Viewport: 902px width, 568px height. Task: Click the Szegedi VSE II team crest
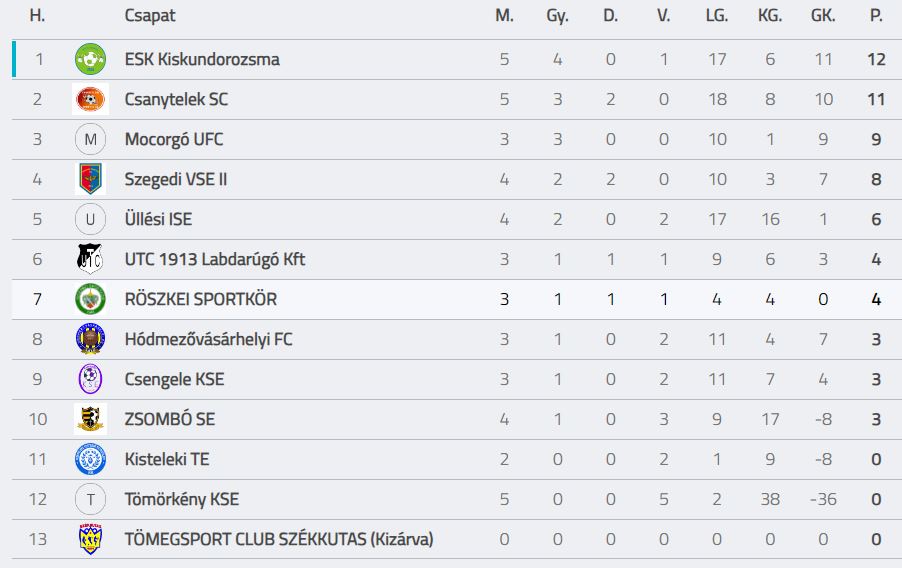coord(91,180)
